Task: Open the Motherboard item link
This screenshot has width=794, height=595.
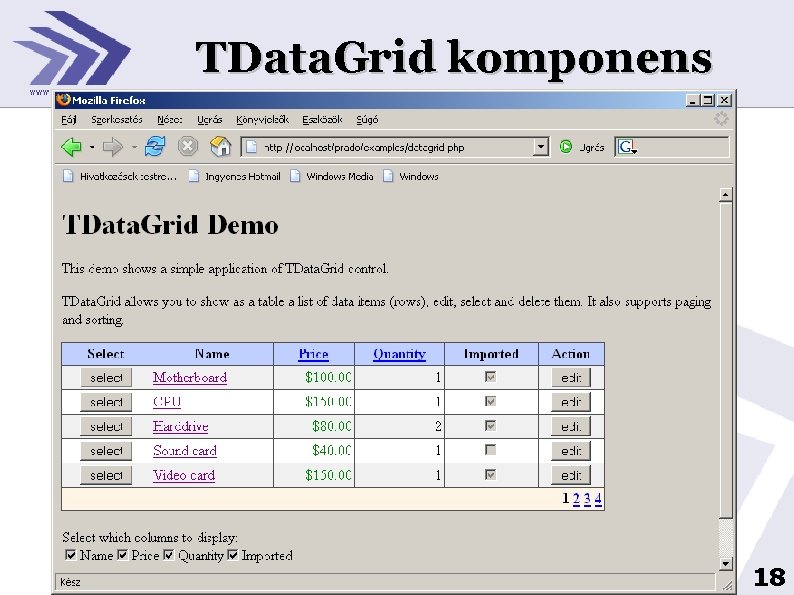Action: [190, 378]
